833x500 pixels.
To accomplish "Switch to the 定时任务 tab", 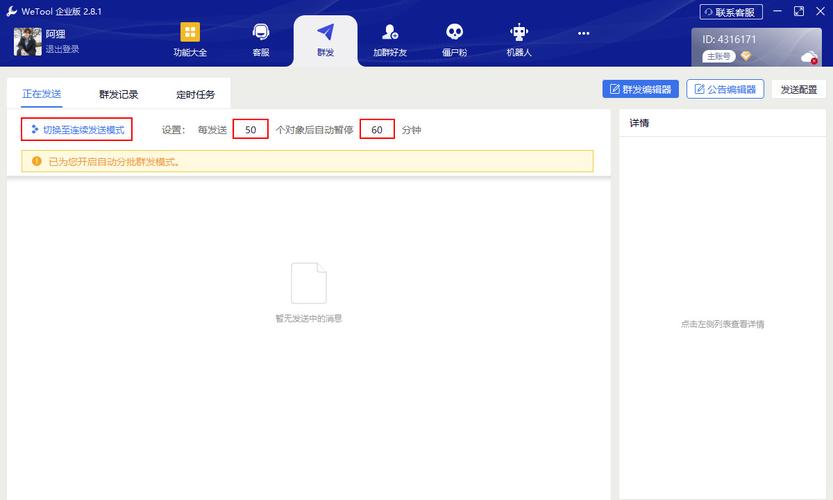I will click(196, 95).
